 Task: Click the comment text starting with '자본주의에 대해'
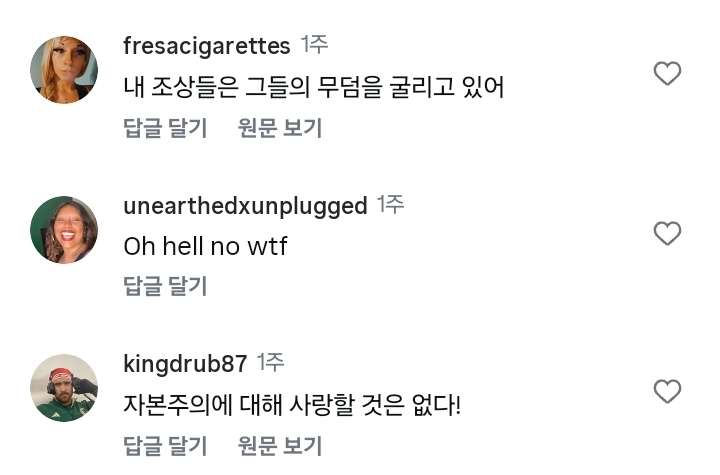tap(292, 405)
